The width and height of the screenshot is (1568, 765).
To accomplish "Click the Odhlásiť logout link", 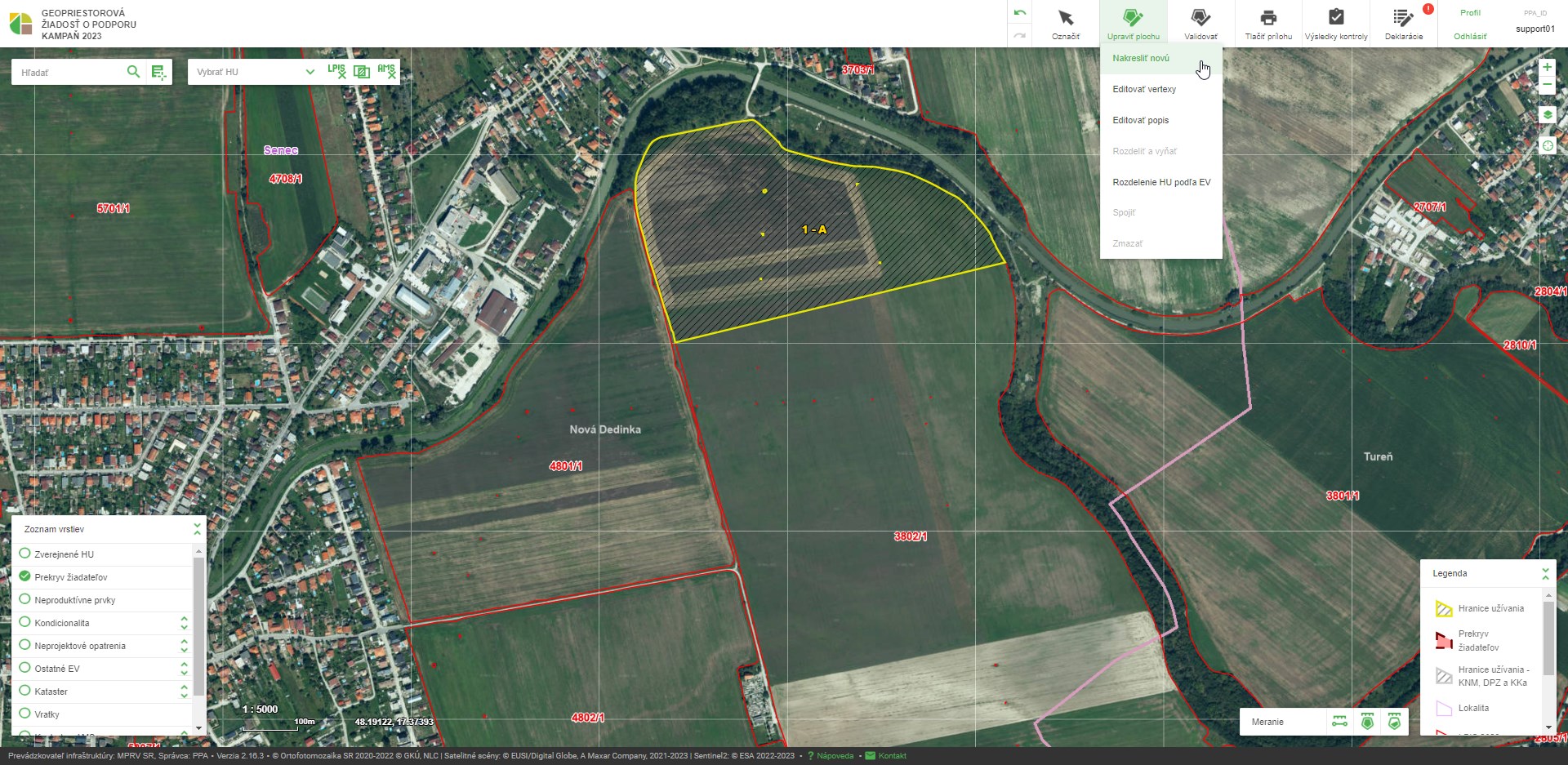I will (x=1469, y=37).
